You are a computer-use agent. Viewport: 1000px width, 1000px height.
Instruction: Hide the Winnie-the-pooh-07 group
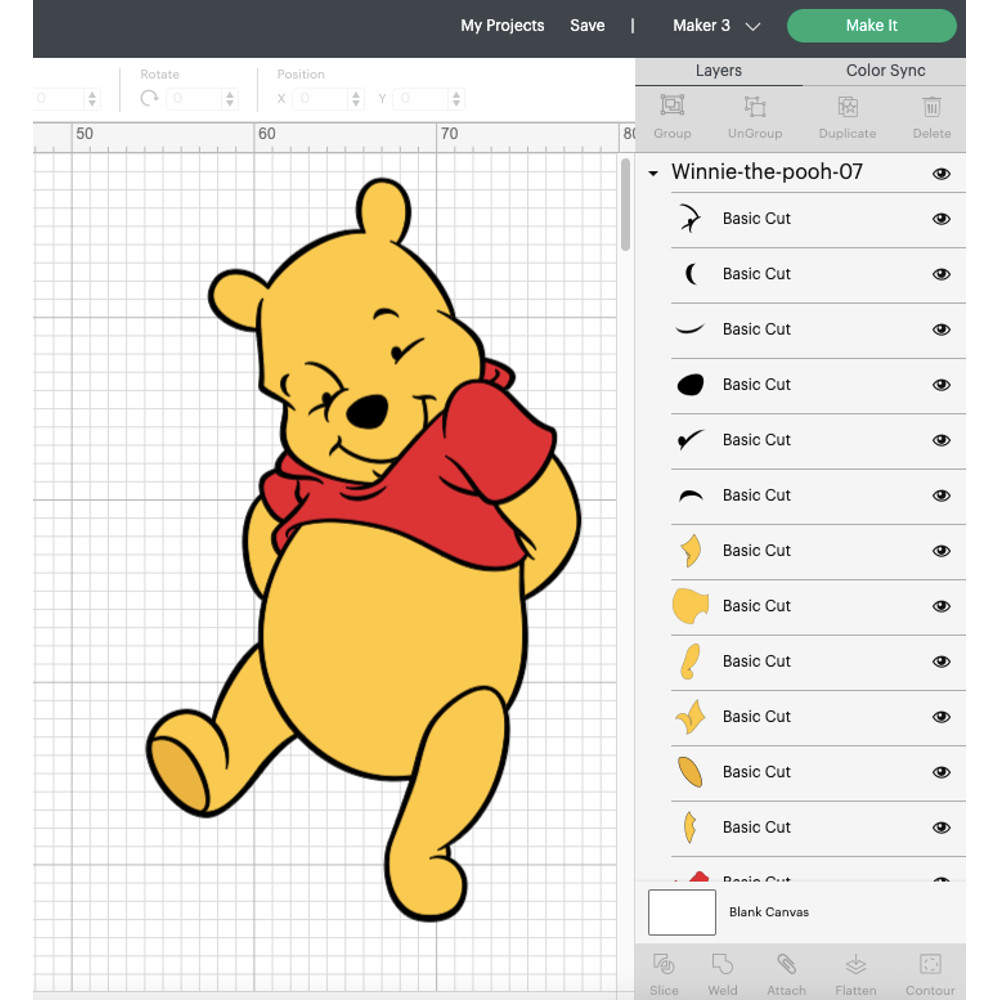pos(941,173)
